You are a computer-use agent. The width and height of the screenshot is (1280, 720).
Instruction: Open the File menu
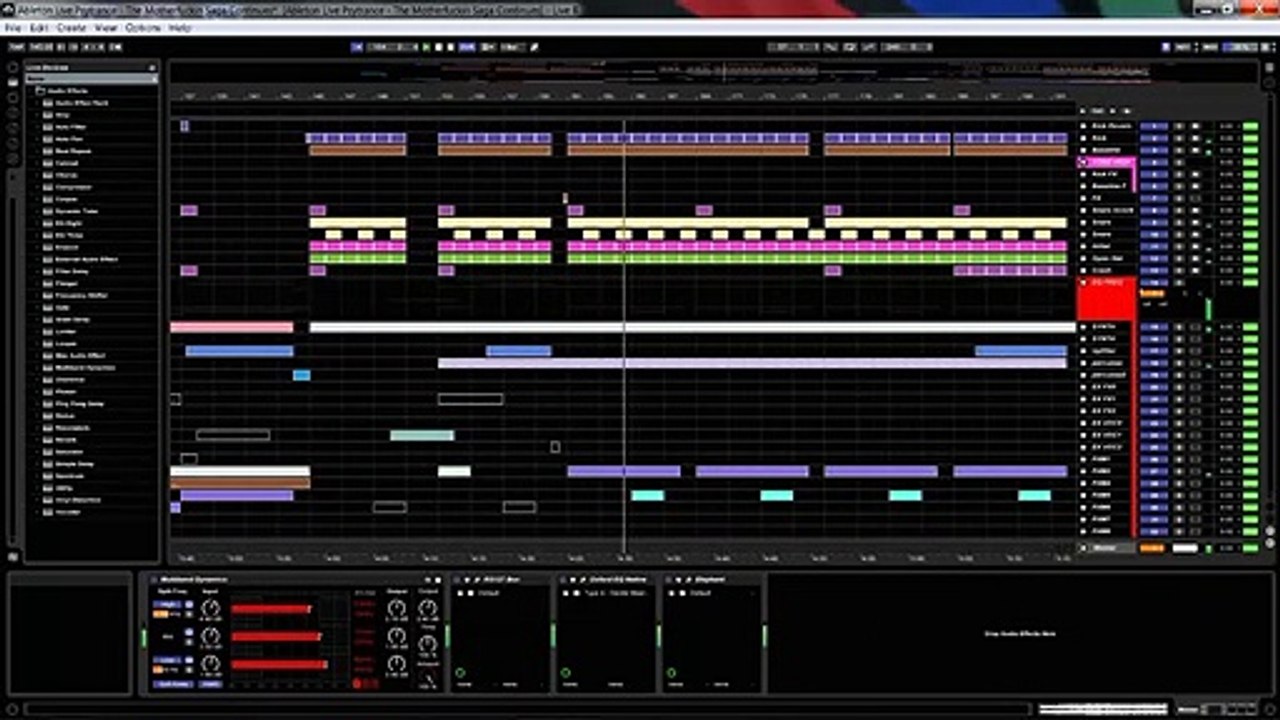pyautogui.click(x=12, y=28)
